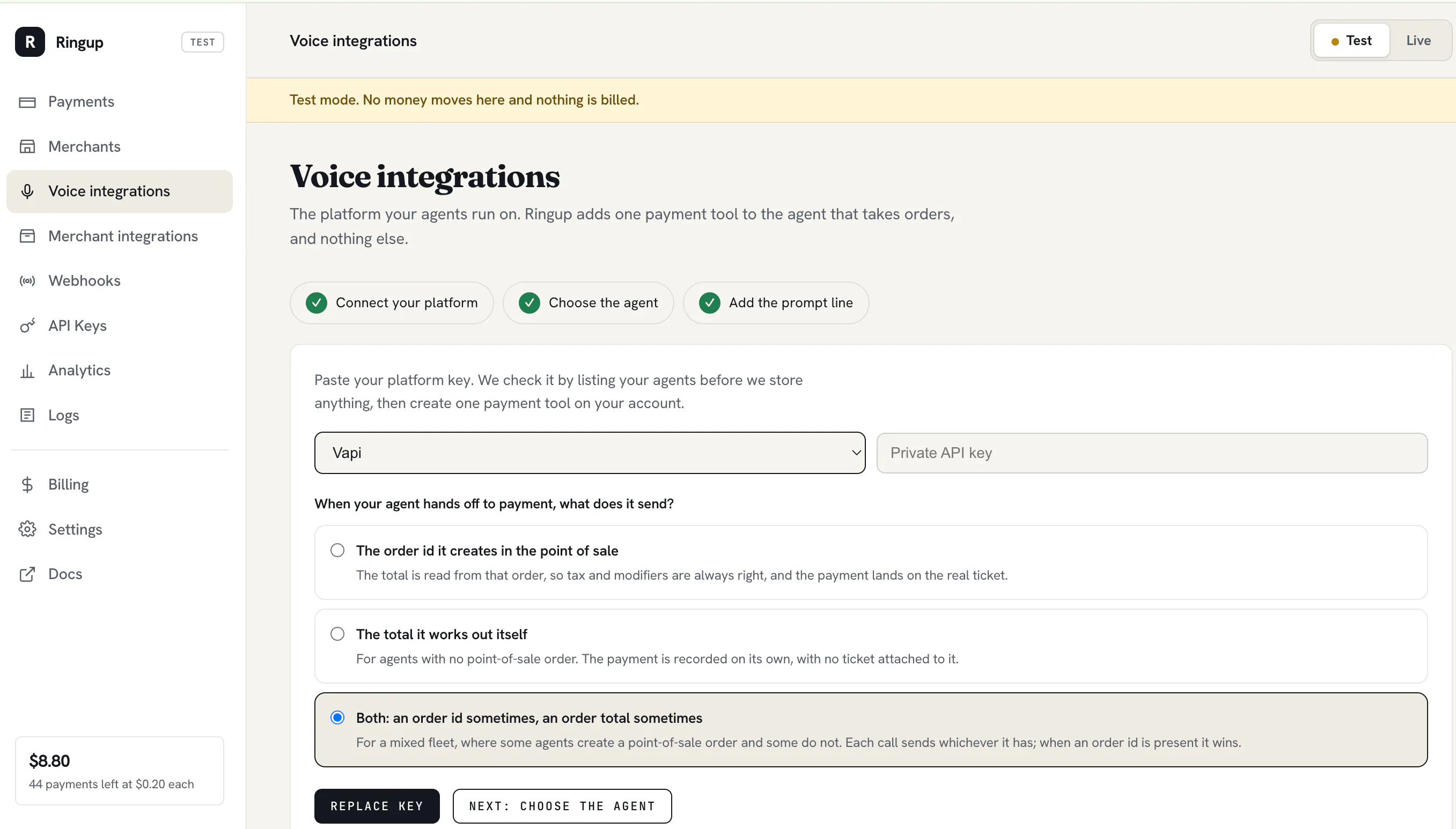Open Billing page

pos(120,485)
